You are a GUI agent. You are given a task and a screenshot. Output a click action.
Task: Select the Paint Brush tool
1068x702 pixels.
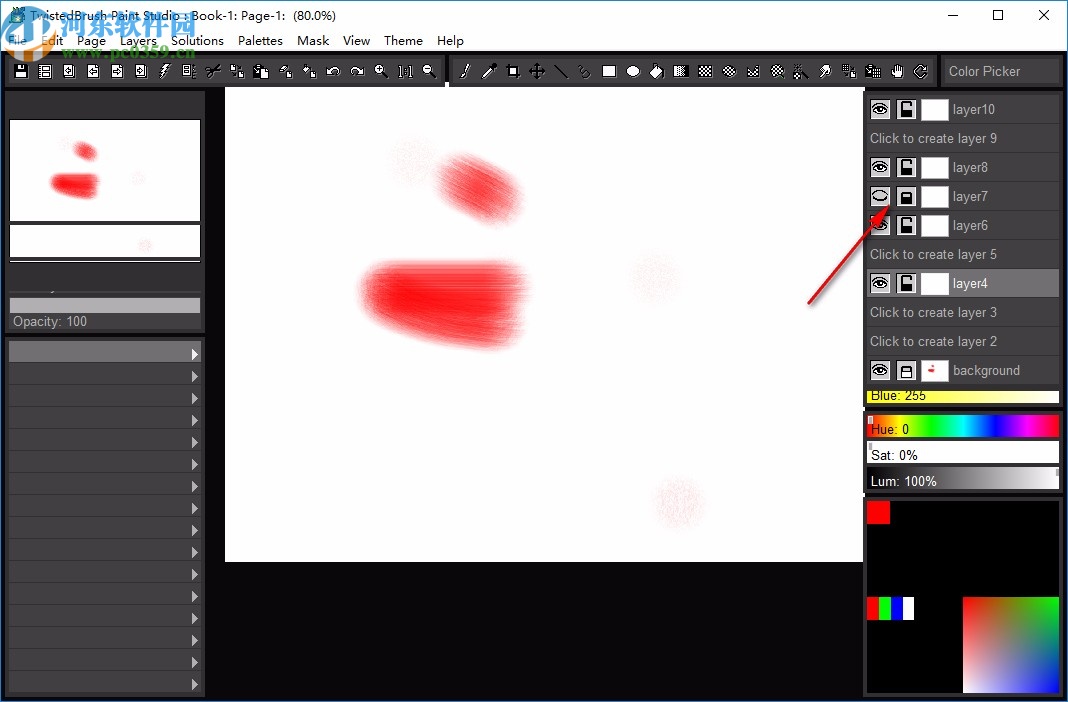465,72
